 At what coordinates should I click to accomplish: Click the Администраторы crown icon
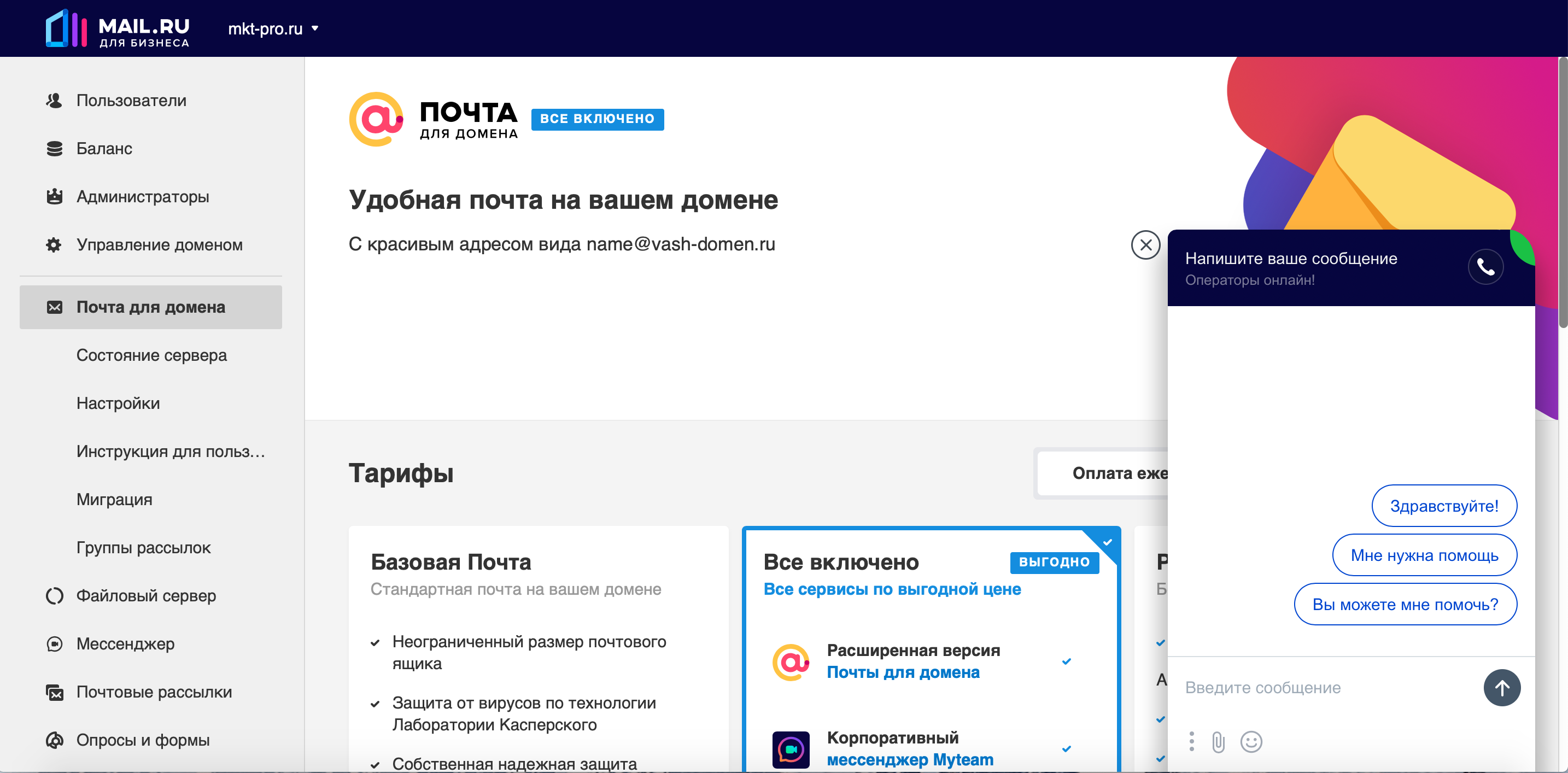(54, 197)
